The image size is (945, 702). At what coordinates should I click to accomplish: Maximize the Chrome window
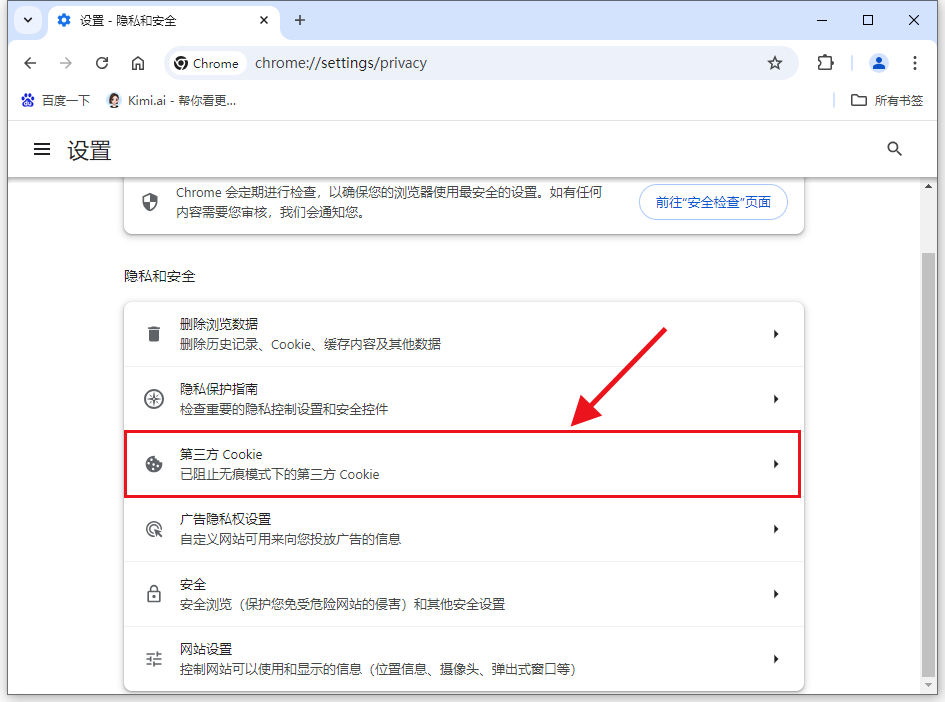click(868, 20)
